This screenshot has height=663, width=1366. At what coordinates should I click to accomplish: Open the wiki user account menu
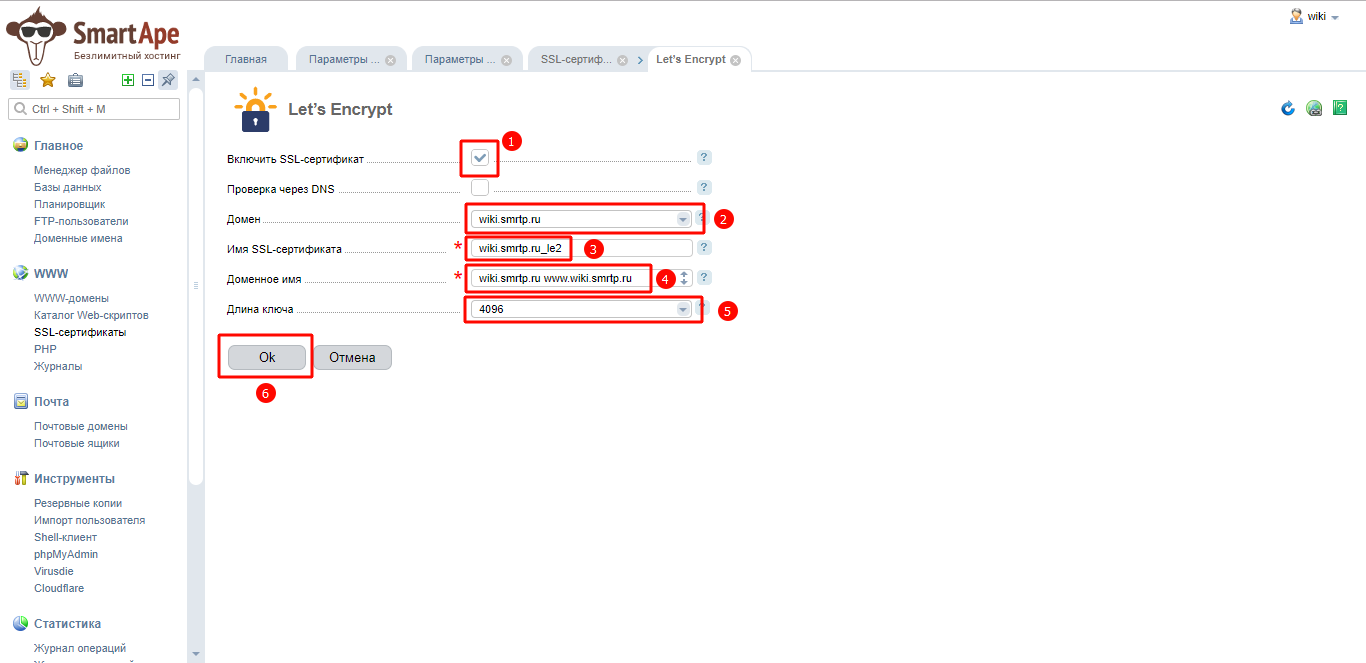point(1315,16)
